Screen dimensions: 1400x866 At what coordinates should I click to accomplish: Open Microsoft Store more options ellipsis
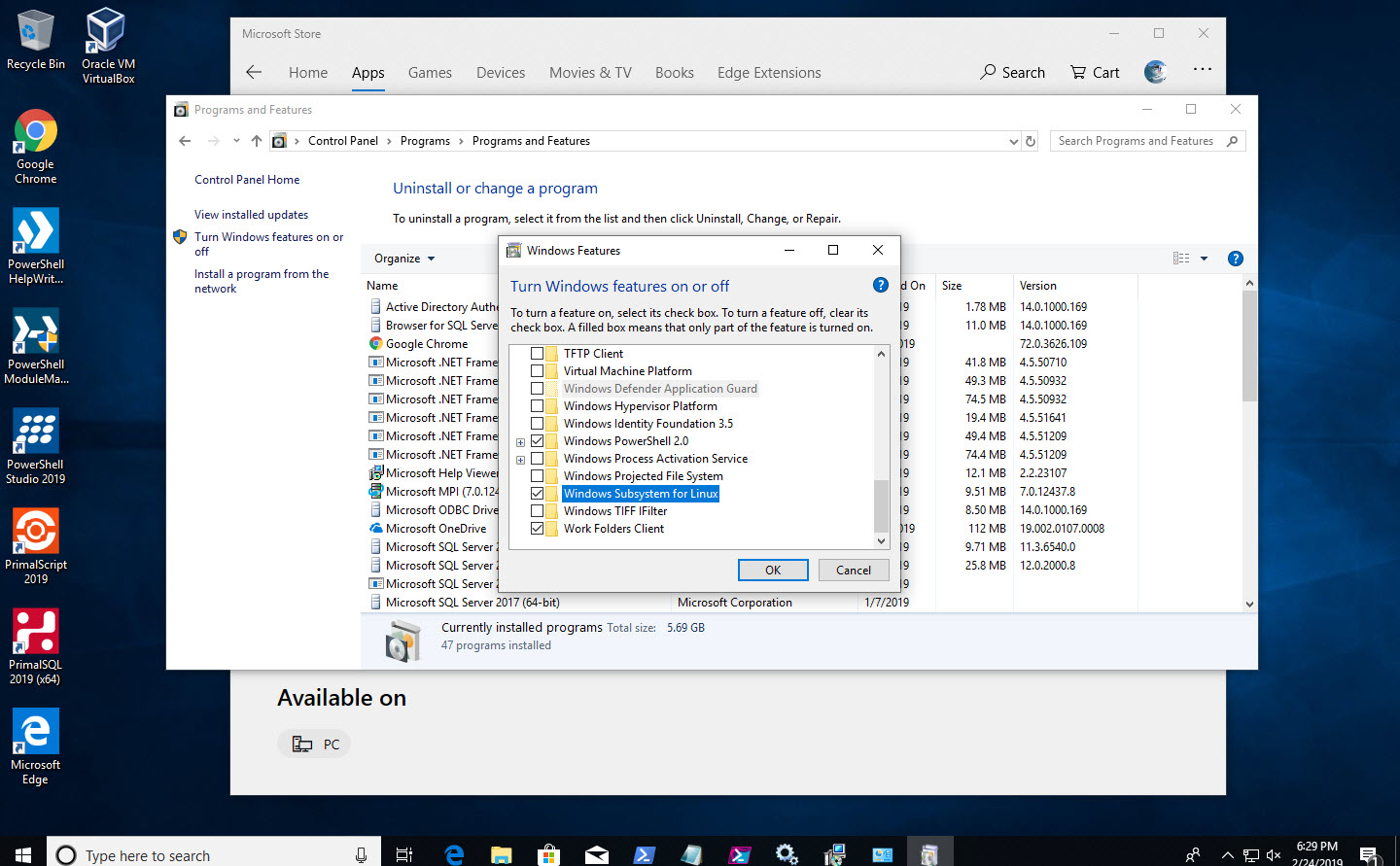pos(1203,69)
